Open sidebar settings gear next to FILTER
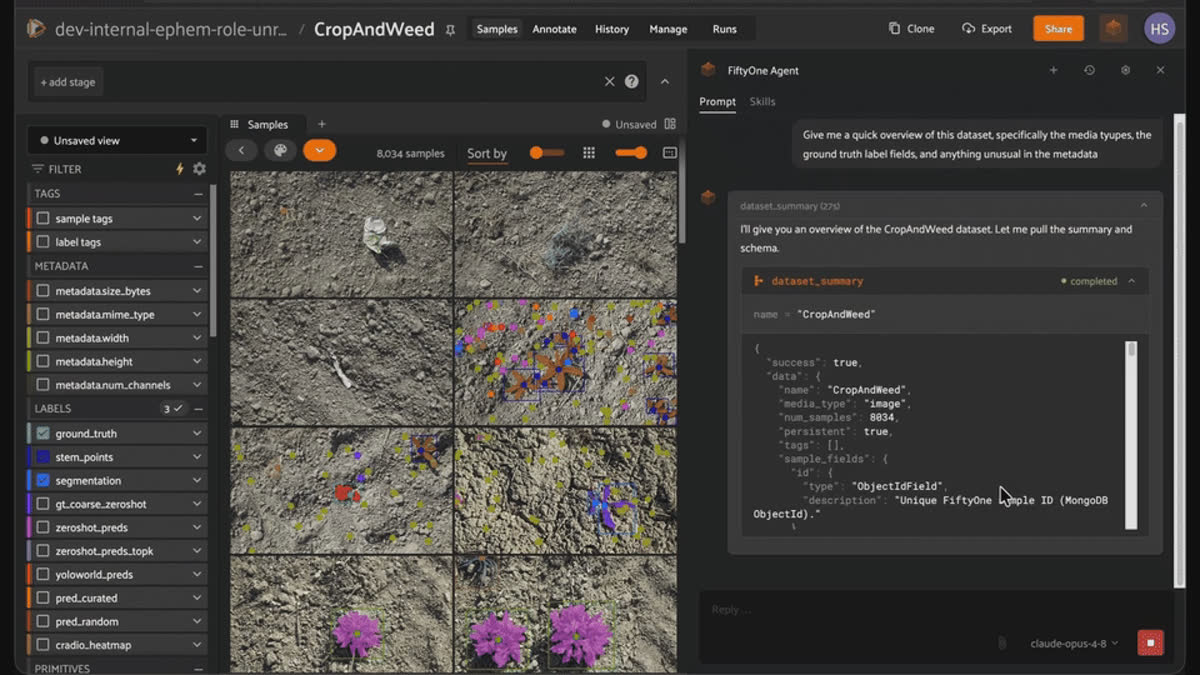 tap(199, 169)
